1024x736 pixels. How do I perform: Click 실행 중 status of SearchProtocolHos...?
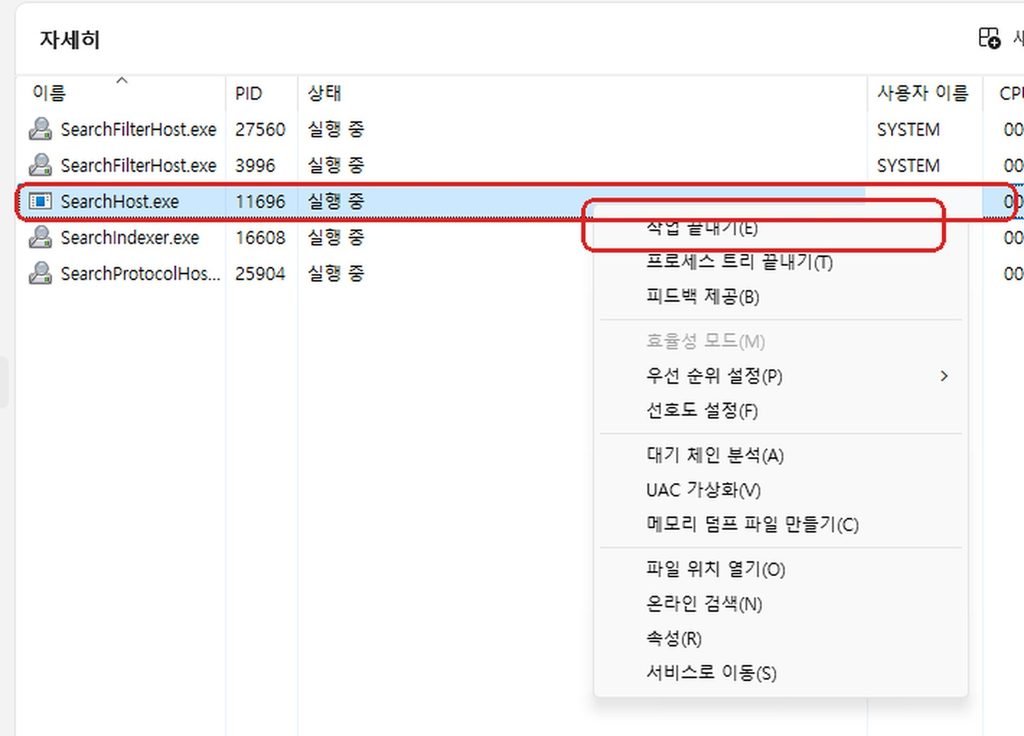[336, 273]
